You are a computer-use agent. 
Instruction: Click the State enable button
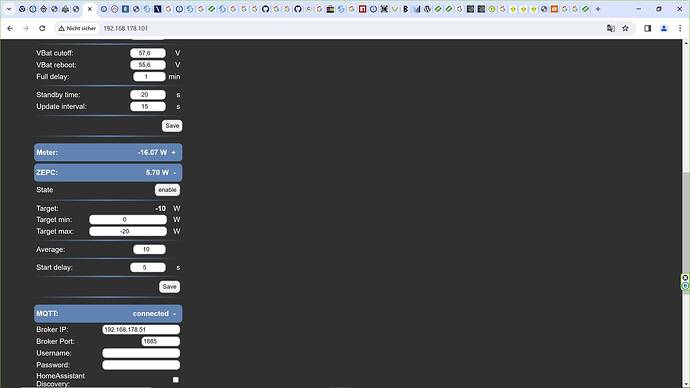(x=167, y=190)
